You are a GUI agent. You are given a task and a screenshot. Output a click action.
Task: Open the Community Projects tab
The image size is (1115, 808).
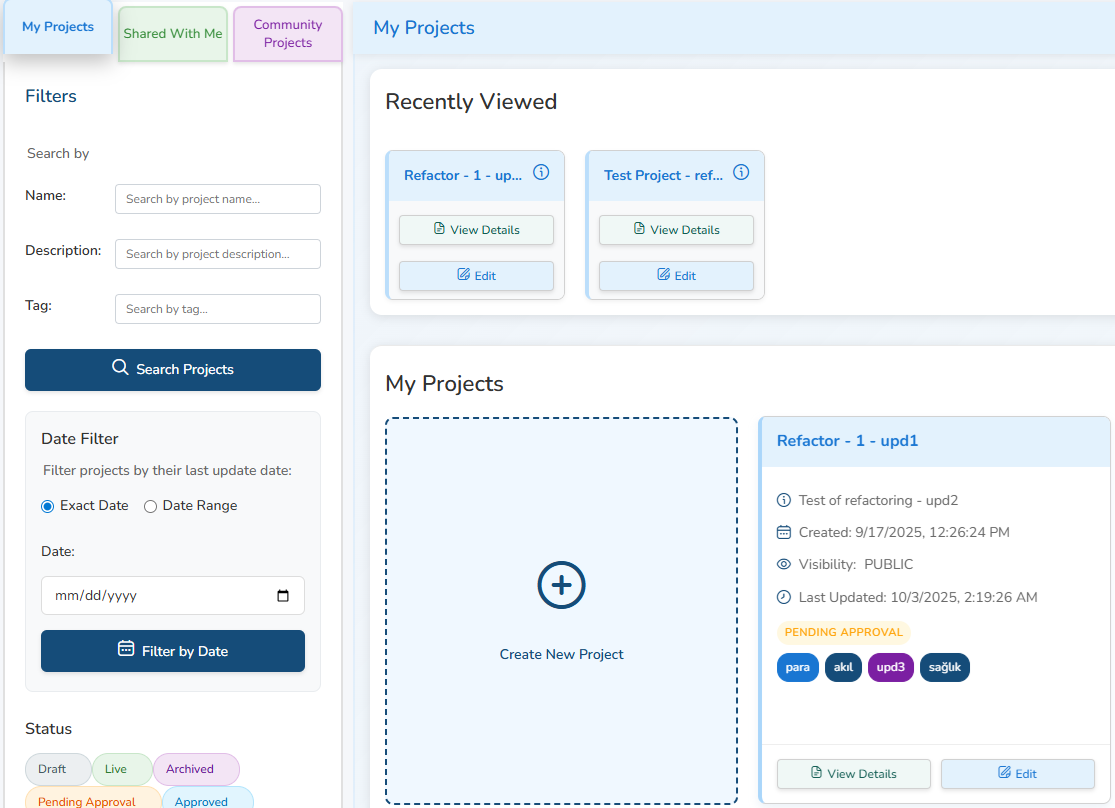click(288, 34)
